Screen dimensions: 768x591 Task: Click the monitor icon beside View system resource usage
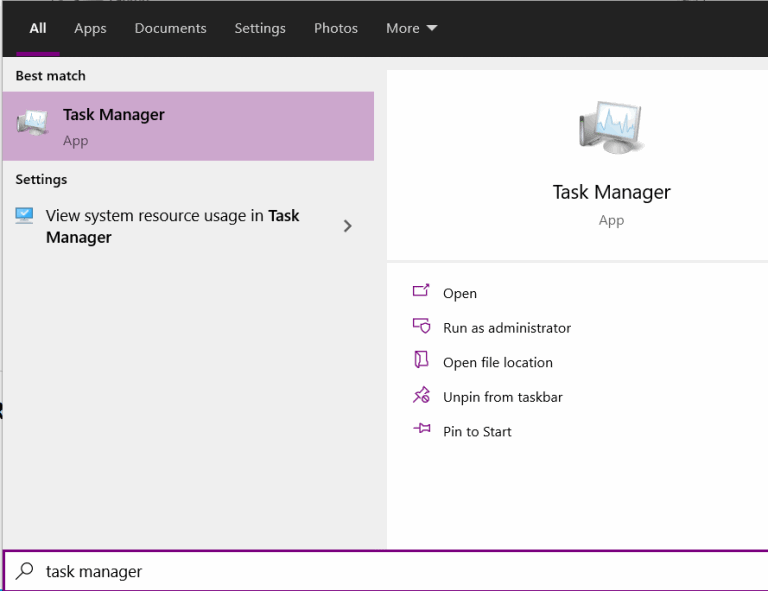coord(24,215)
